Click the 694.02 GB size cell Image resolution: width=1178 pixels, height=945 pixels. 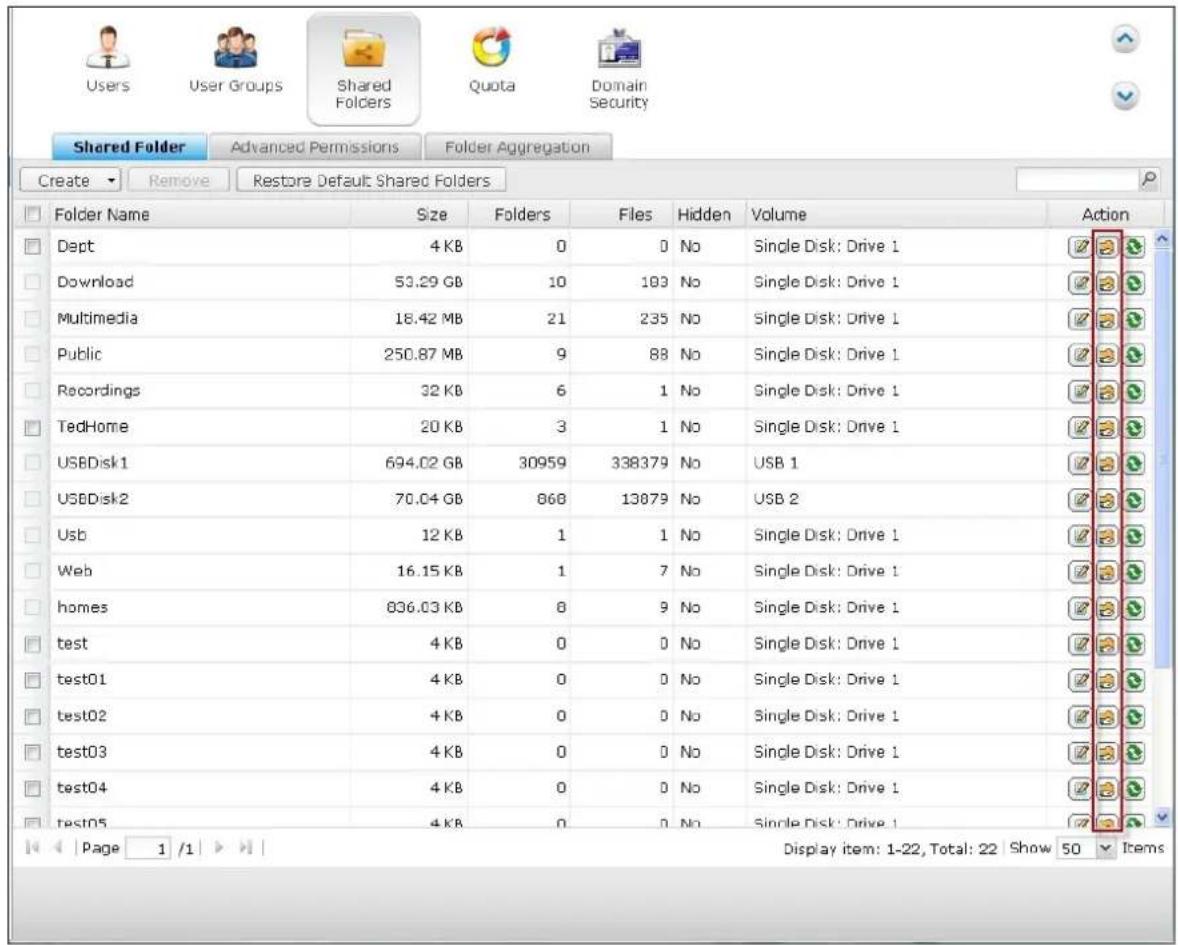(424, 463)
